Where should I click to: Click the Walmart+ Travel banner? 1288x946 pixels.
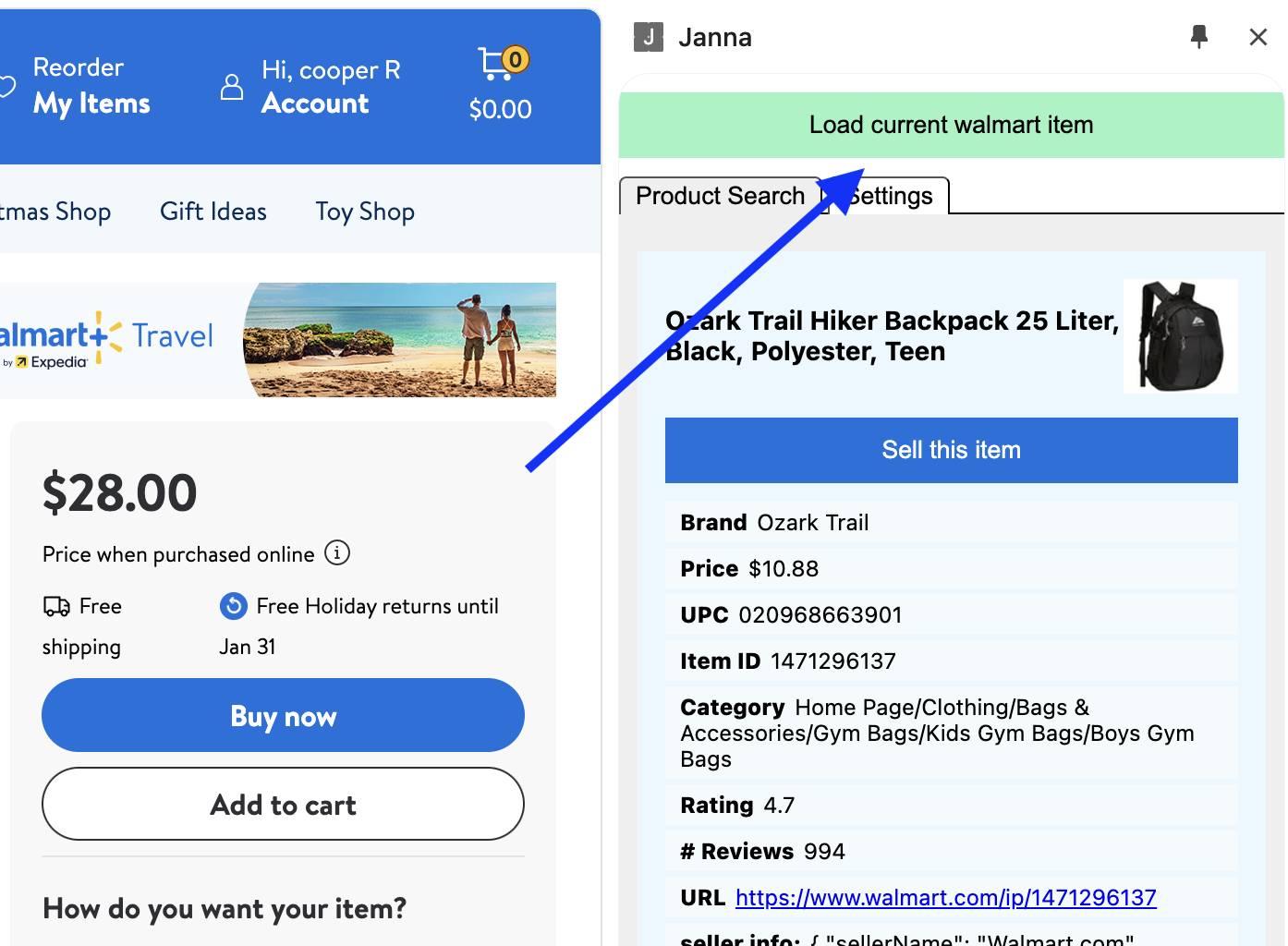click(x=277, y=340)
